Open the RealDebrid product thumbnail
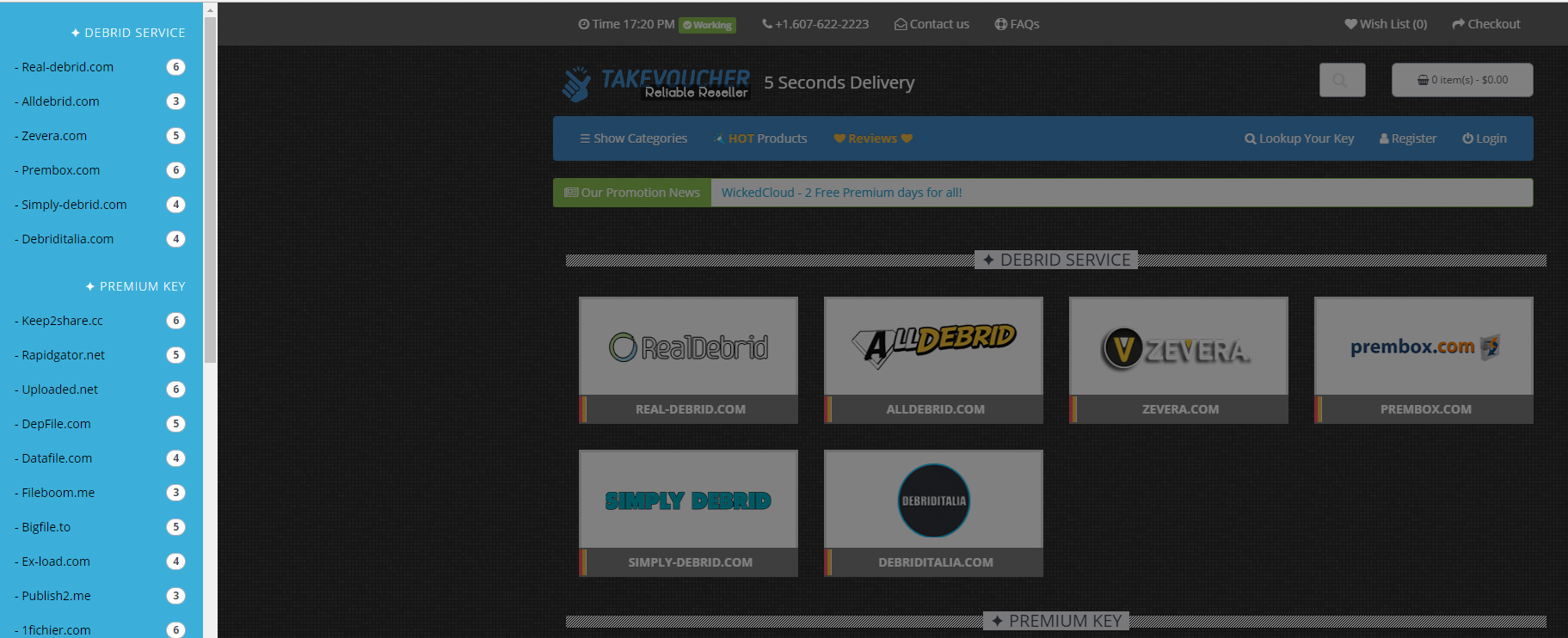1568x638 pixels. point(688,347)
